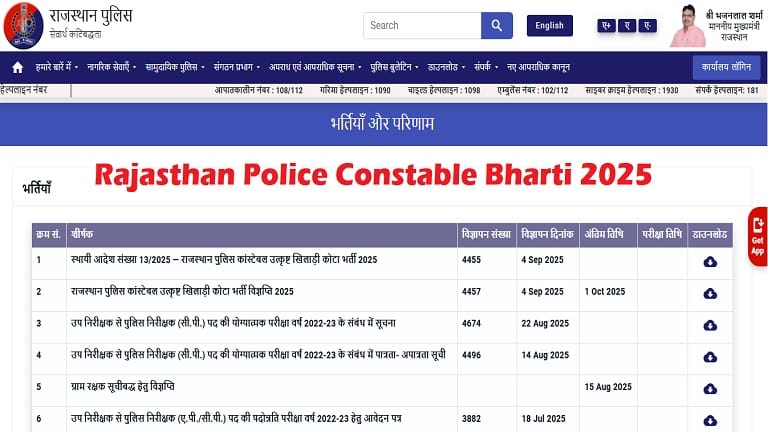Click the magnifier search button
The image size is (768, 432).
[497, 25]
